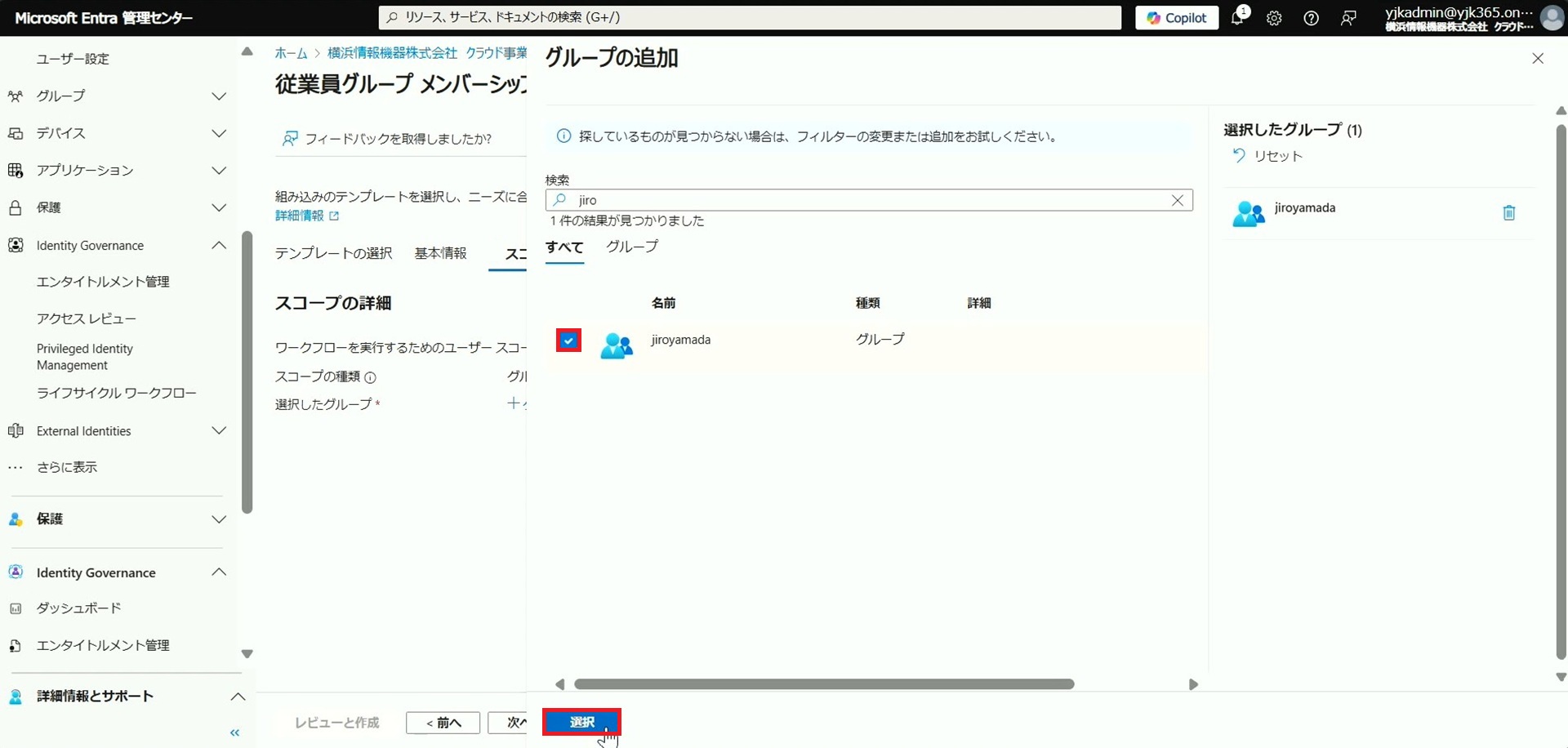Click the 選択 button
This screenshot has height=748, width=1568.
coord(581,722)
